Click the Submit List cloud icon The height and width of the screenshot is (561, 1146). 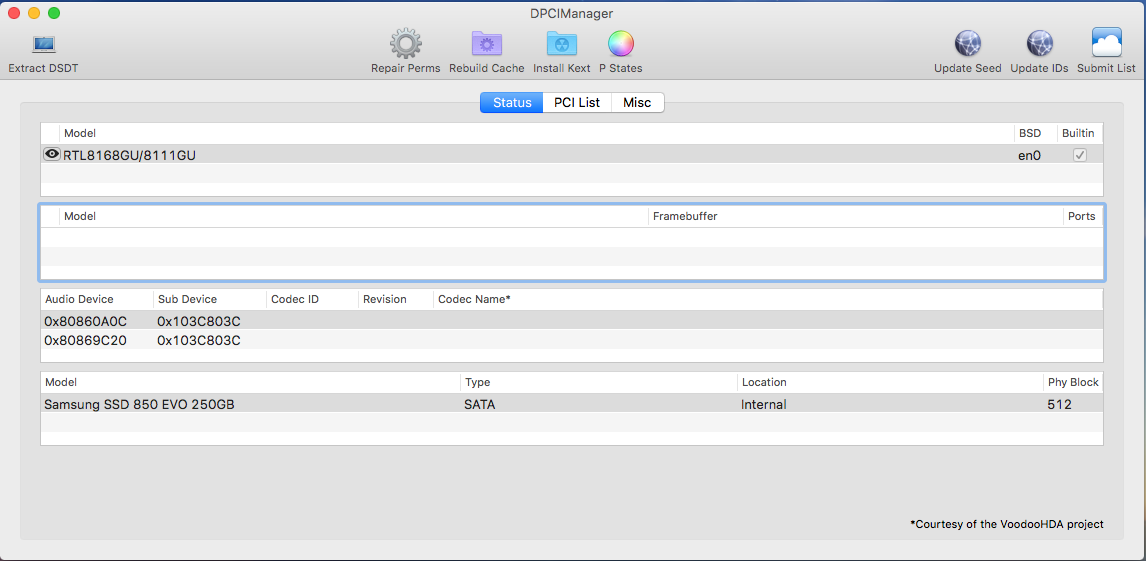1106,44
